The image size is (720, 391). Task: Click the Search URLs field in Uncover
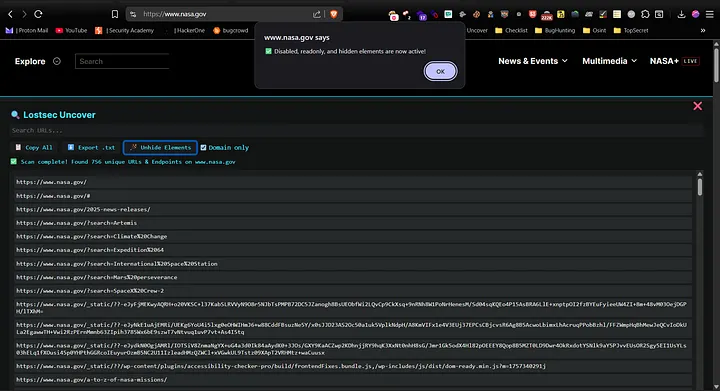click(356, 130)
